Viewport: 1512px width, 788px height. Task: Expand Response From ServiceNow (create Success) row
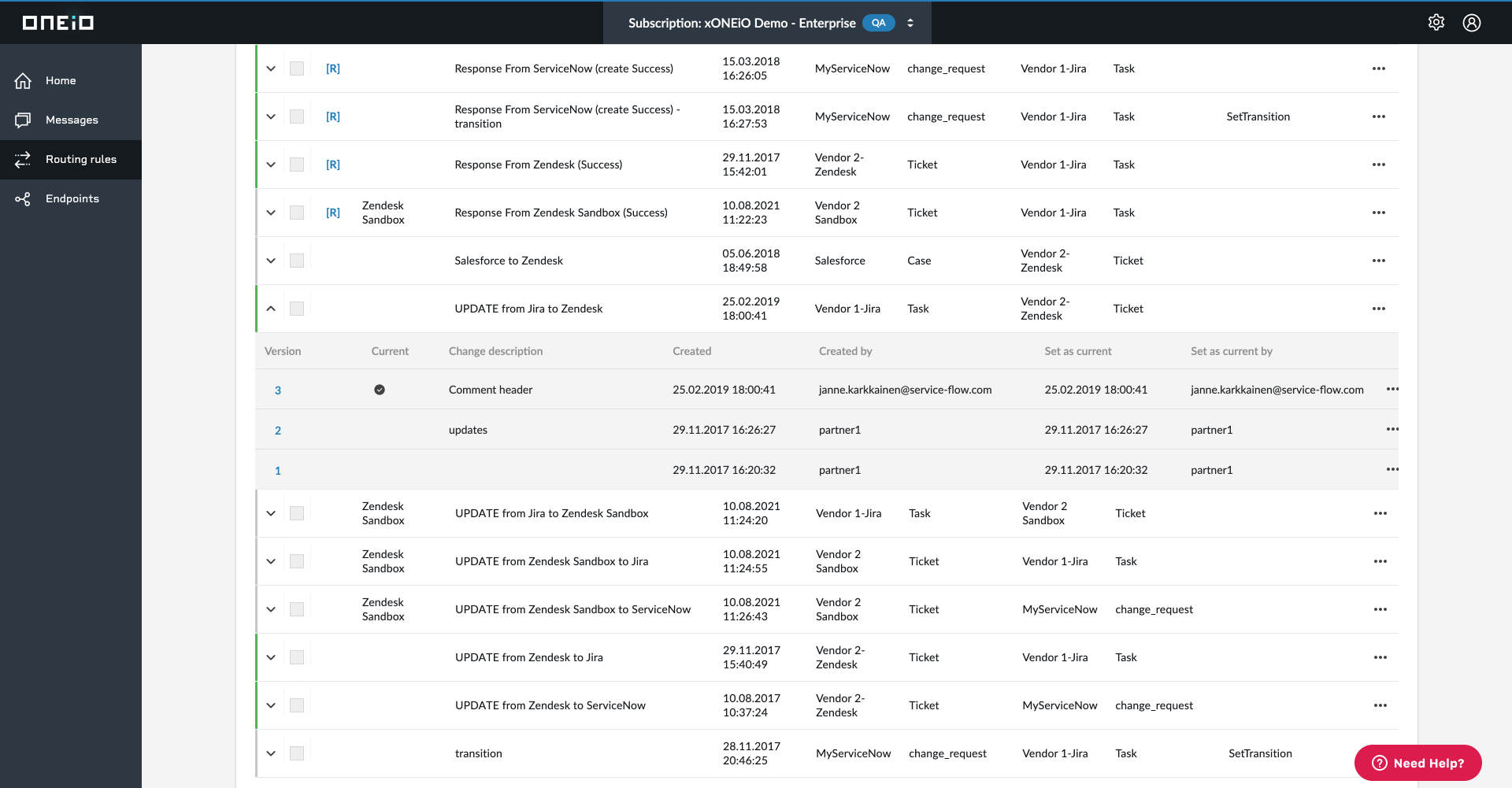[x=271, y=68]
